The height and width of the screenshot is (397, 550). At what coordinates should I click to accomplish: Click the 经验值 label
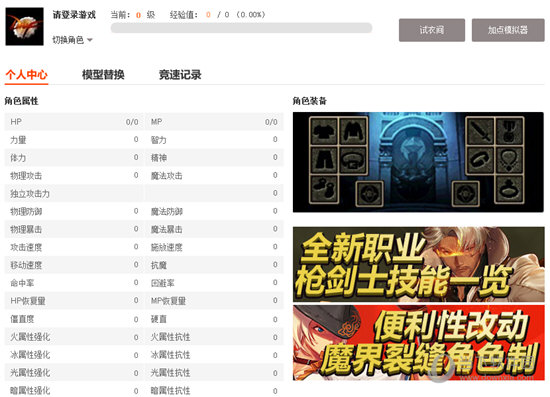pos(184,15)
